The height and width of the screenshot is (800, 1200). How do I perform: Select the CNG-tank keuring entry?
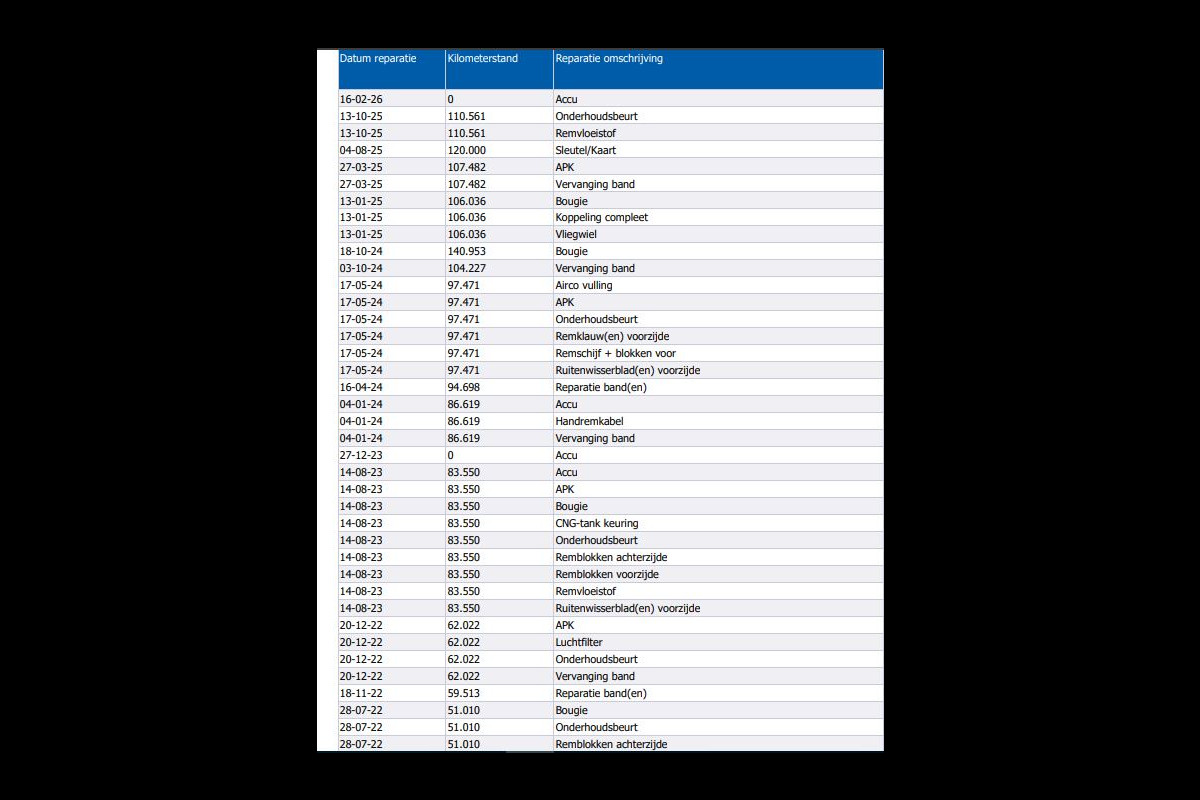click(x=597, y=524)
